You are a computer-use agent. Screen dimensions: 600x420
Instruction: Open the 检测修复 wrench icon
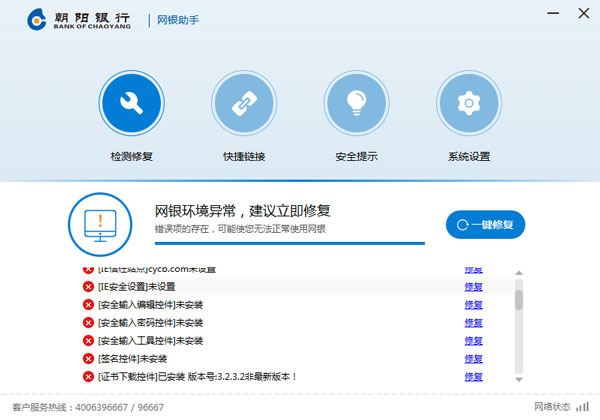point(132,103)
